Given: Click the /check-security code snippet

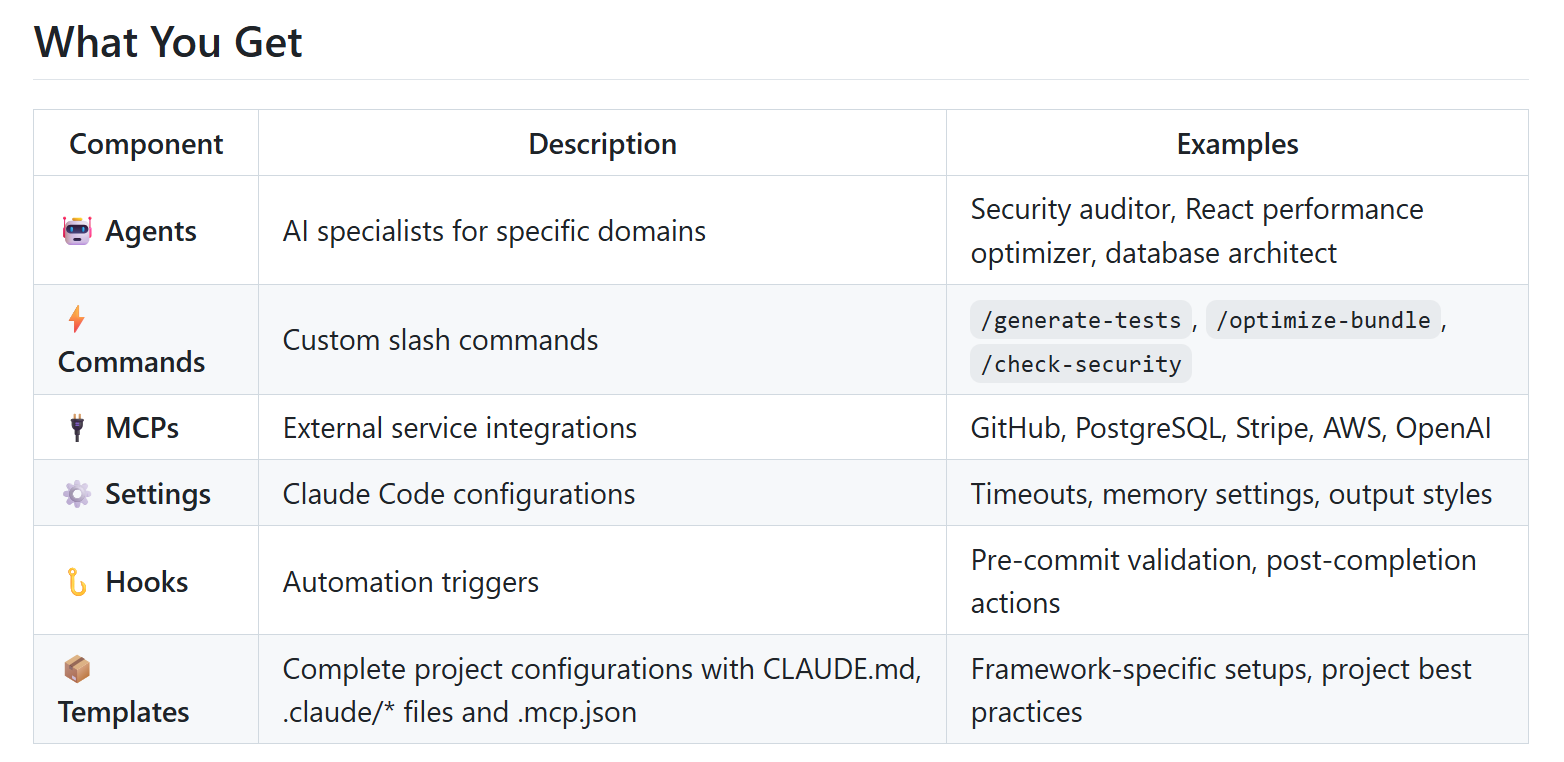Looking at the screenshot, I should click(x=1081, y=364).
